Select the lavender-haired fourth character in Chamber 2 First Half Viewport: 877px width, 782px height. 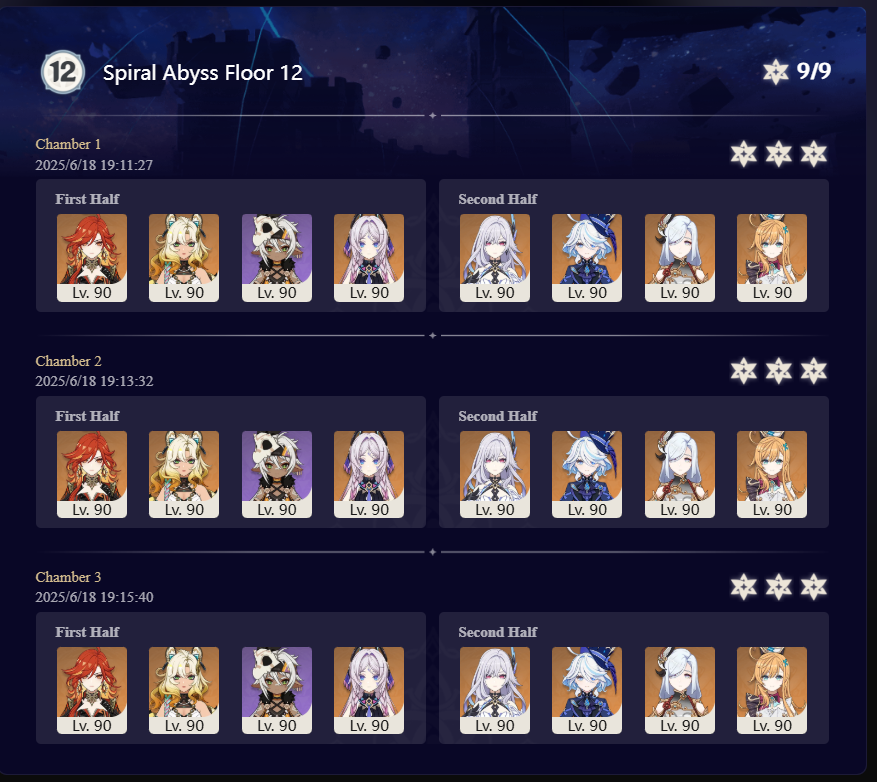click(369, 474)
